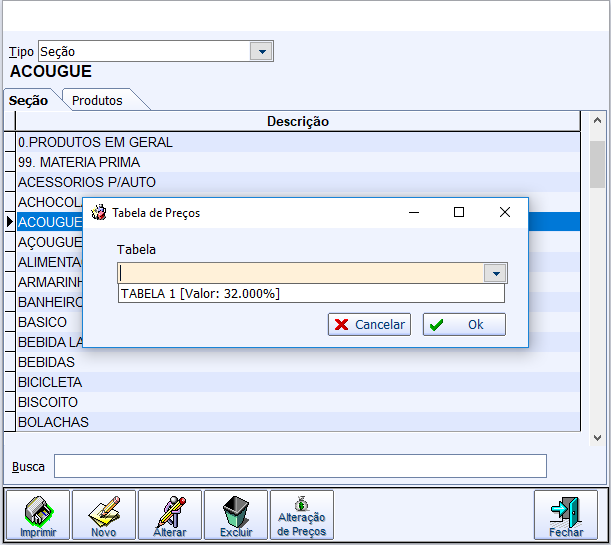Switch to the Produtos tab
Image resolution: width=611 pixels, height=545 pixels.
[x=98, y=100]
